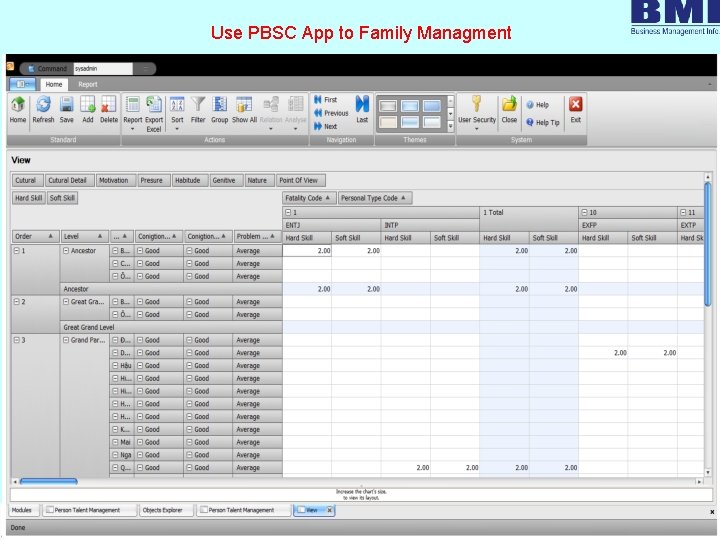
Task: Close the View document tab
Action: pos(330,510)
